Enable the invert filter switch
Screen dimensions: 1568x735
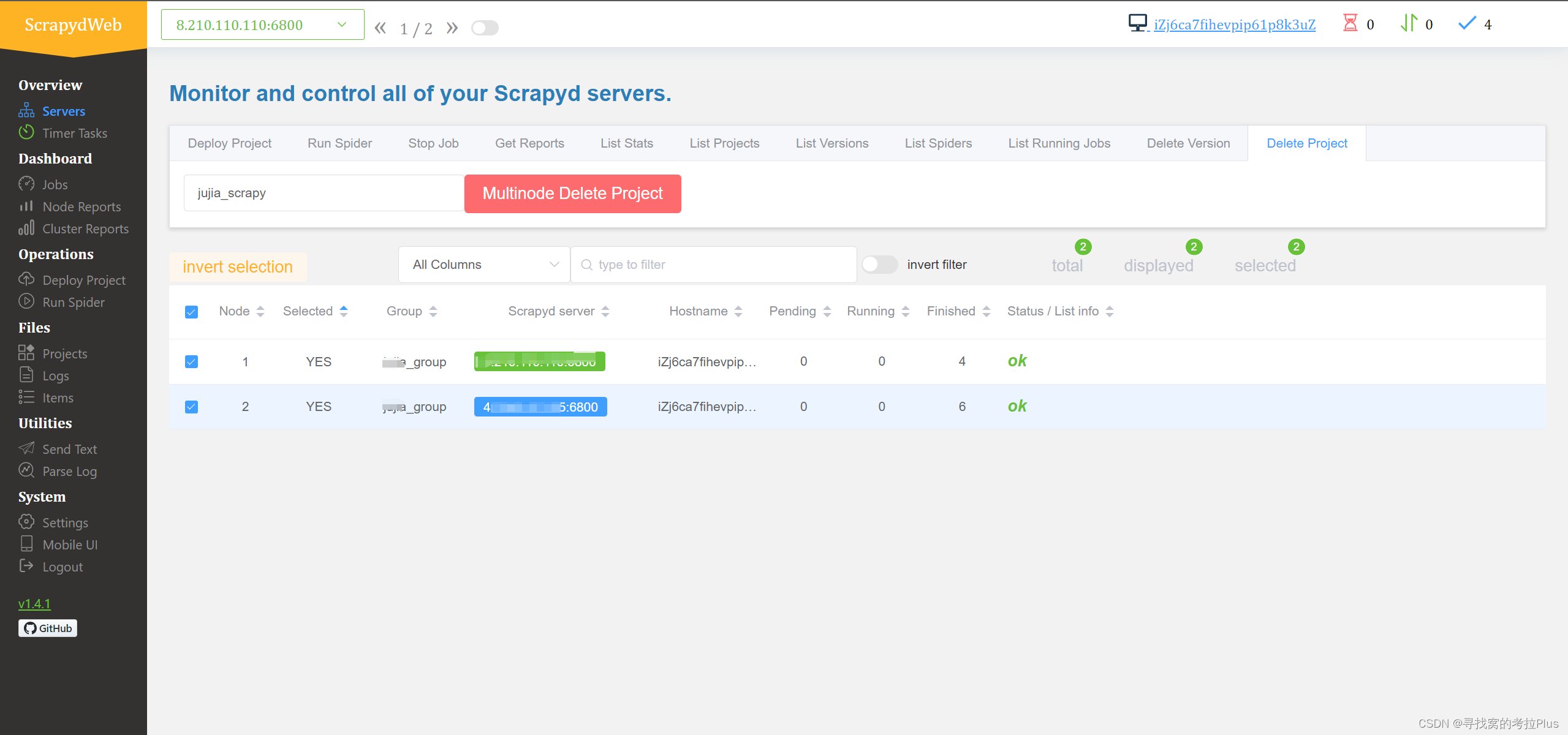coord(879,265)
